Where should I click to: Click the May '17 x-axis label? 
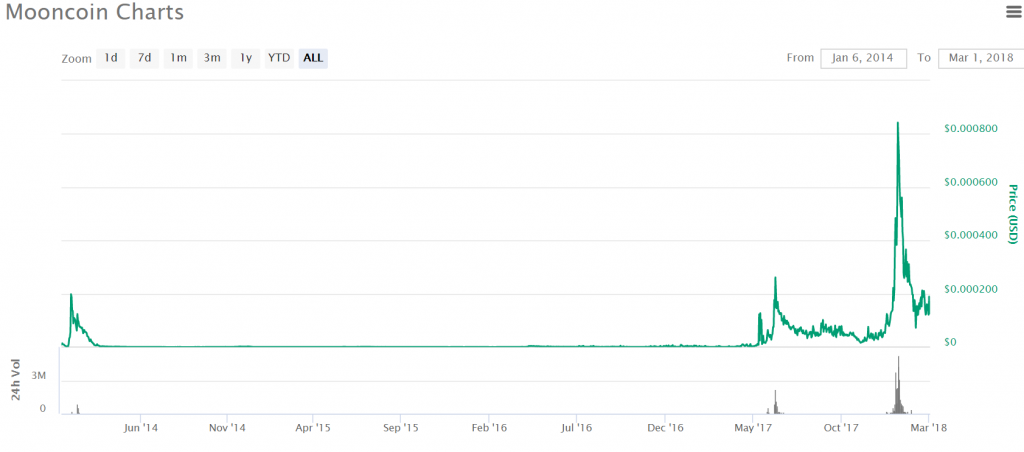(x=754, y=428)
